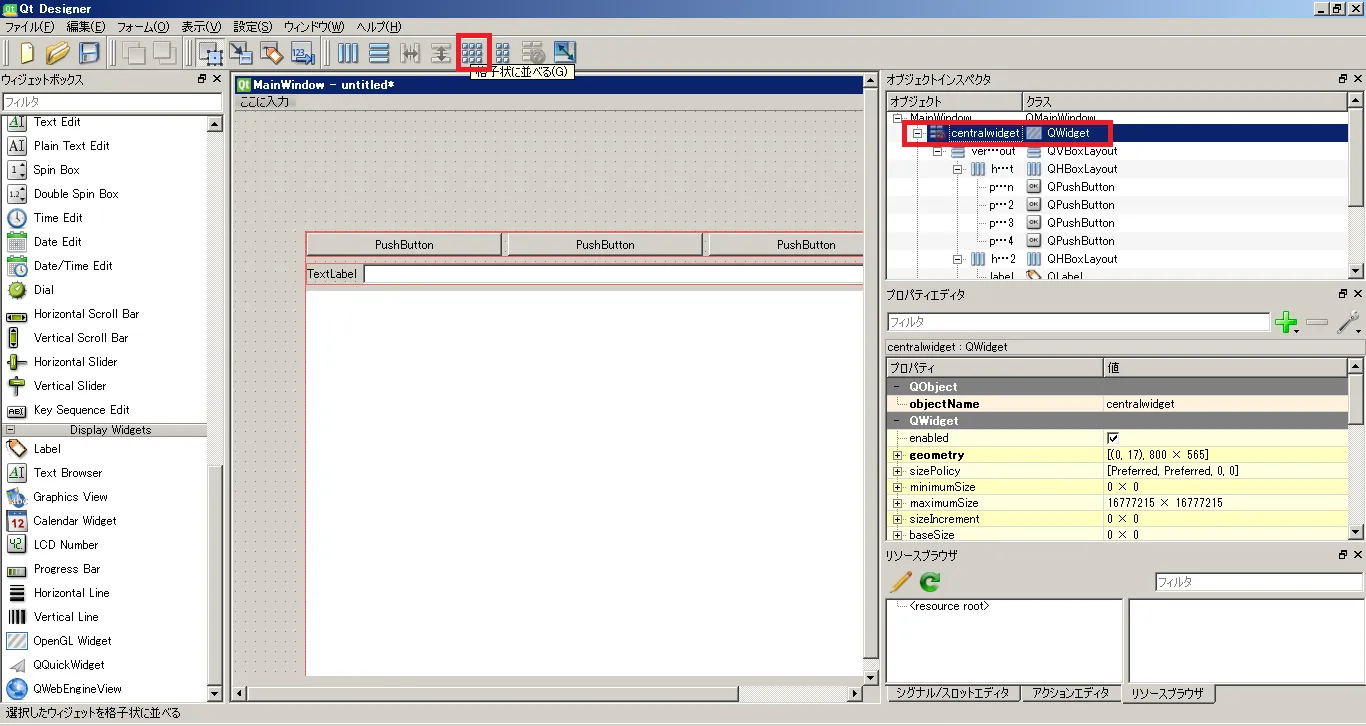Open the フォーム(O) menu
The height and width of the screenshot is (726, 1366).
(143, 27)
